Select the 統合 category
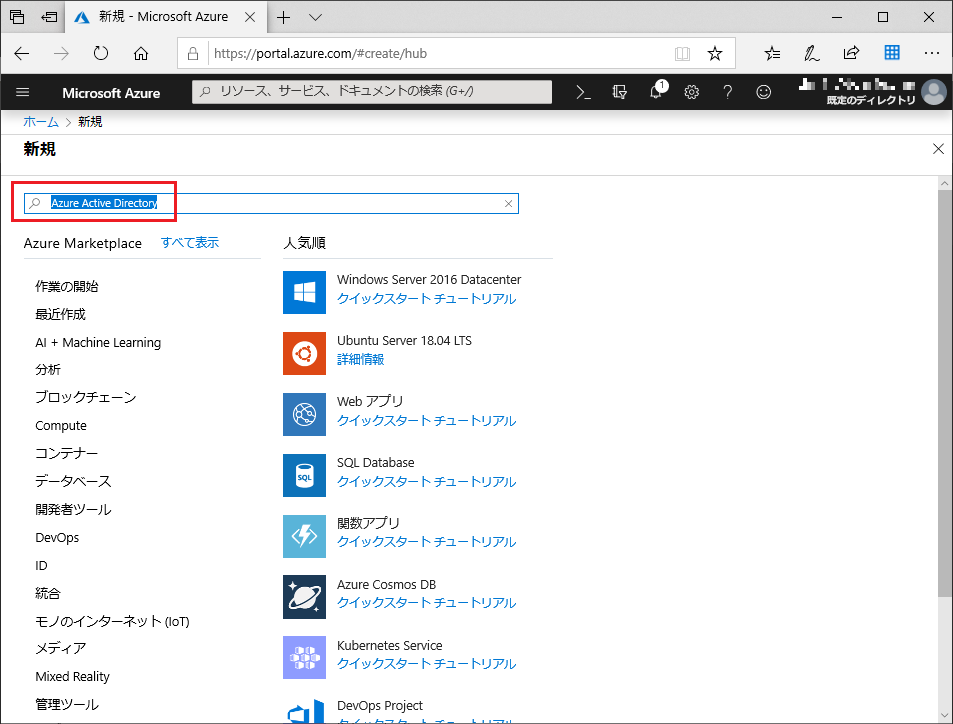Viewport: 953px width, 724px height. [48, 593]
